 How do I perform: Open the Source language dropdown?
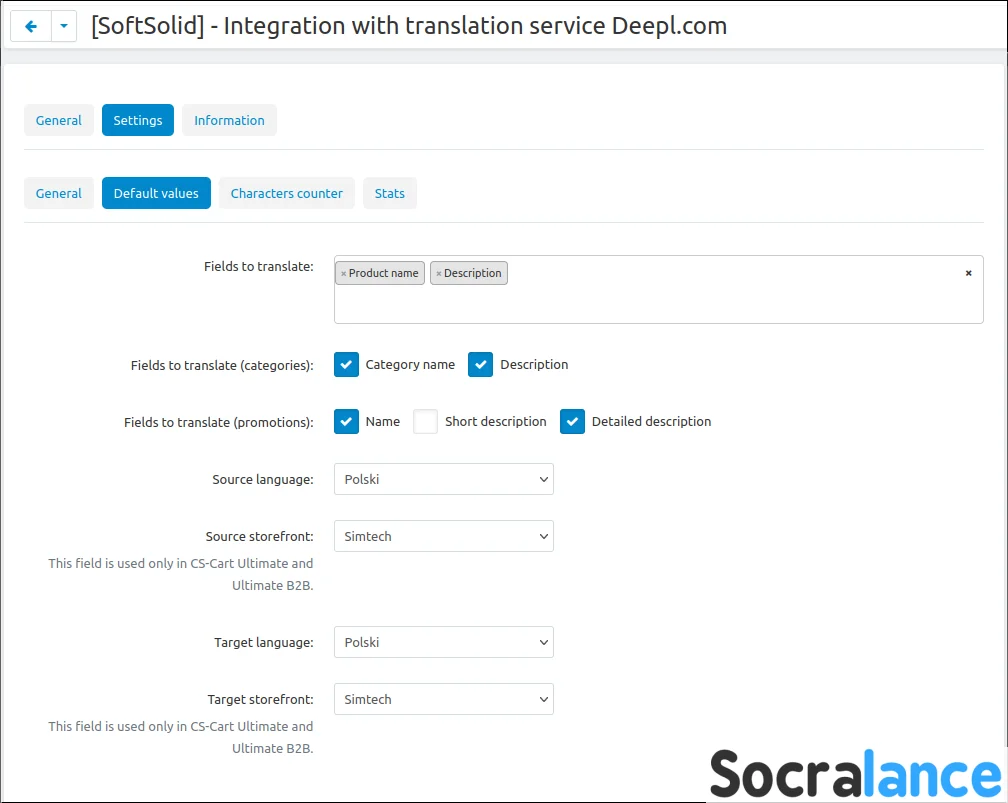click(443, 479)
